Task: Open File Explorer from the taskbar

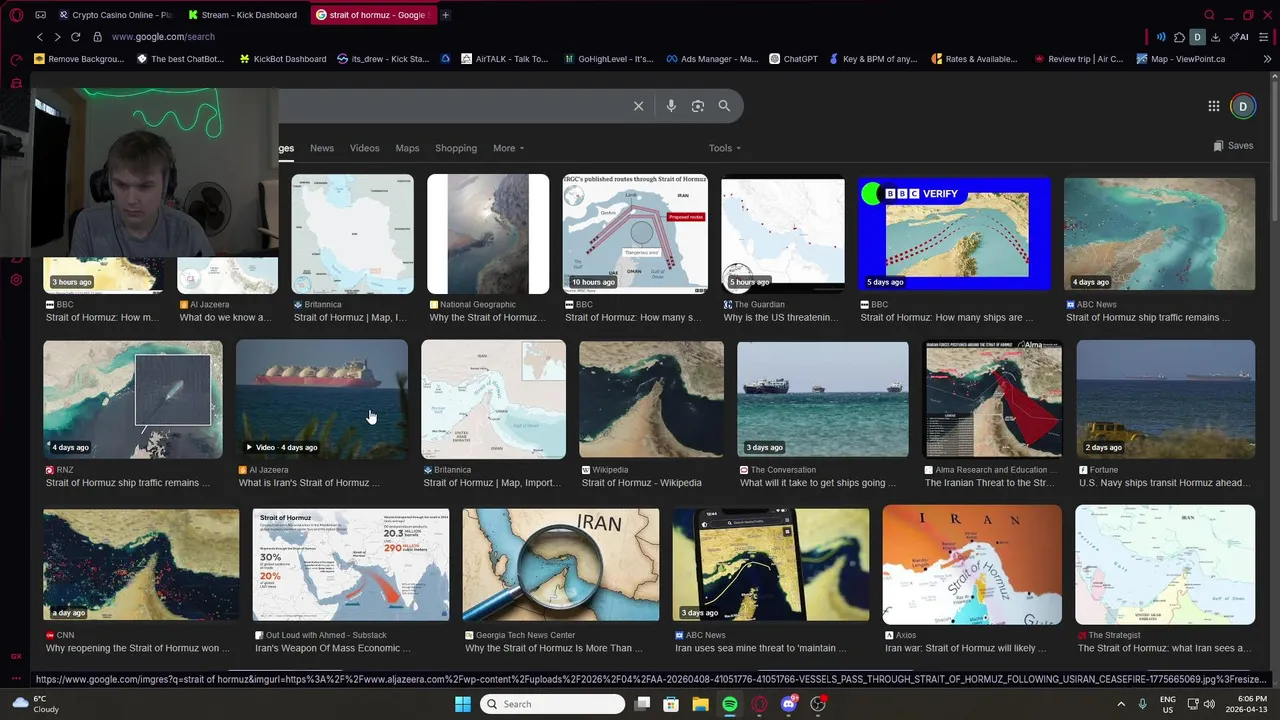Action: click(x=701, y=704)
